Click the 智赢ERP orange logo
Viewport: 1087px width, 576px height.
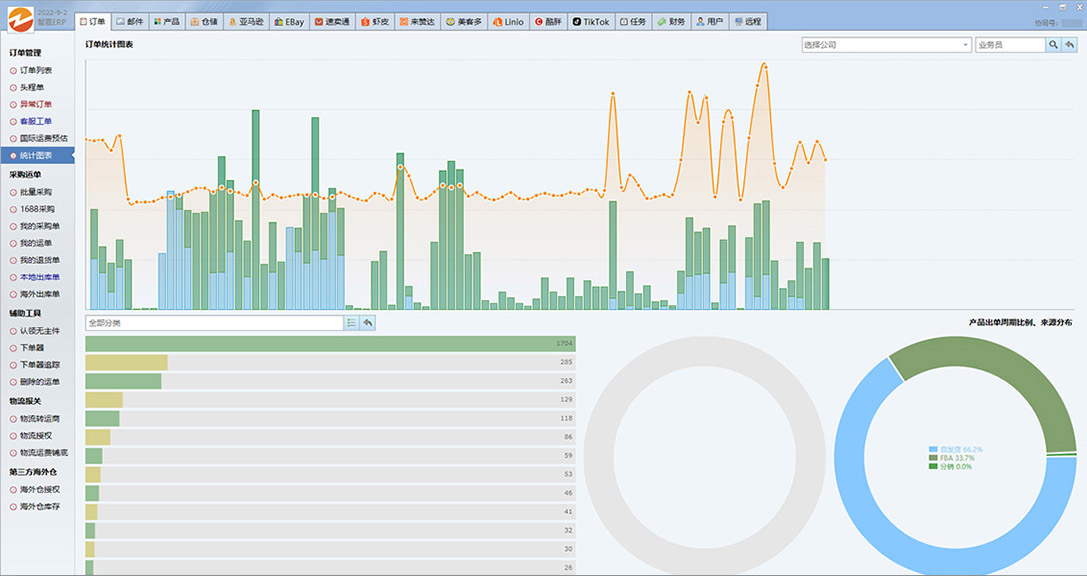pos(20,19)
